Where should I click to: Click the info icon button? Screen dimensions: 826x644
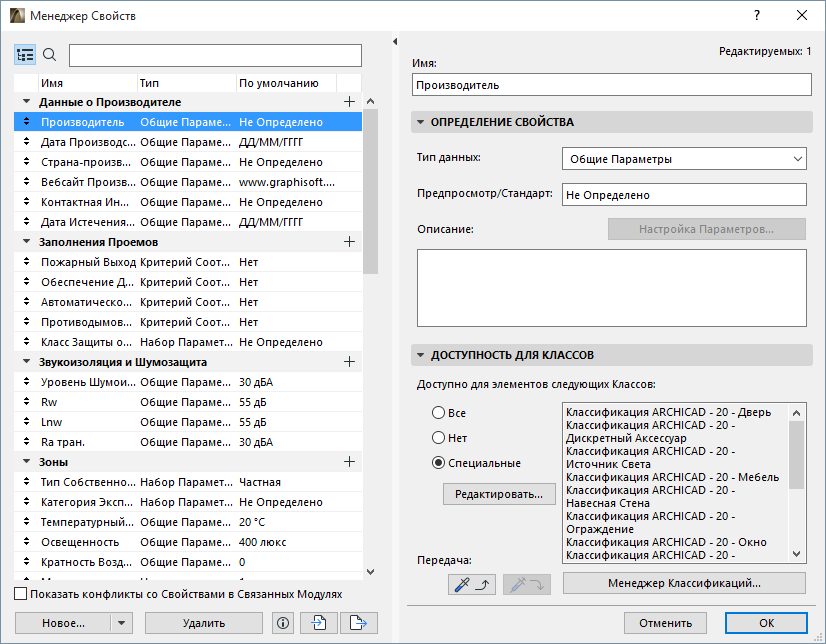(283, 623)
